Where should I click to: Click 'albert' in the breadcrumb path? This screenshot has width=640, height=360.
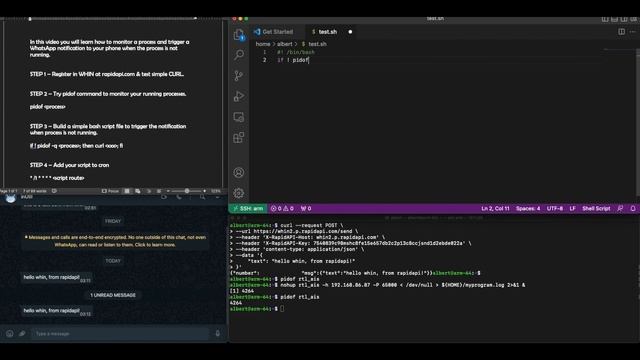click(284, 44)
